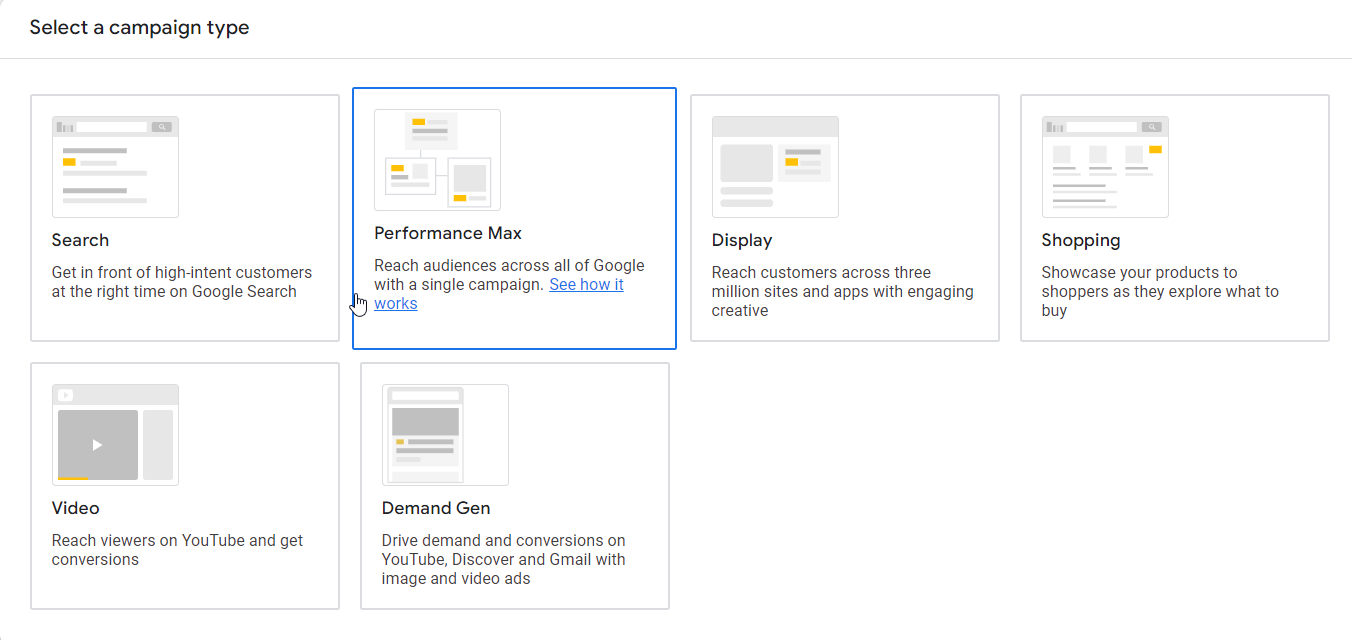Screen dimensions: 1352x640
Task: Pick the Demand Gen campaign title
Action: click(436, 508)
